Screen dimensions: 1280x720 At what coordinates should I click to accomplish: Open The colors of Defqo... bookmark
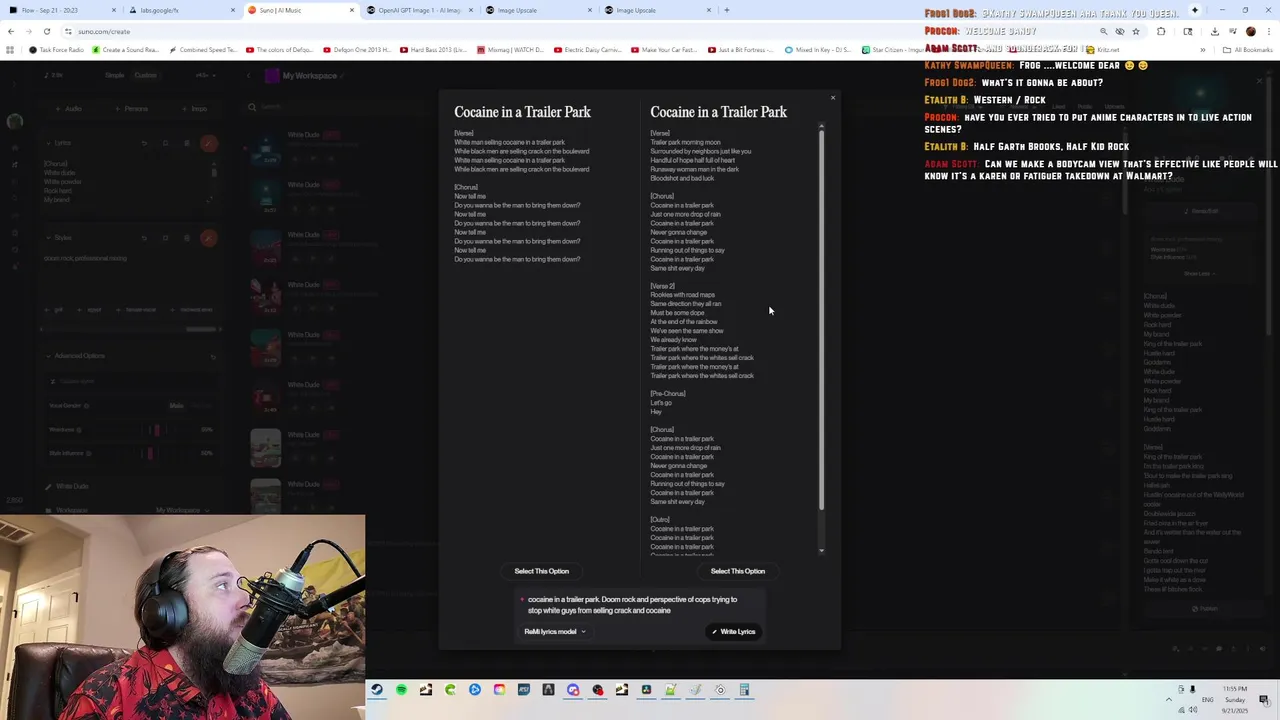(280, 50)
